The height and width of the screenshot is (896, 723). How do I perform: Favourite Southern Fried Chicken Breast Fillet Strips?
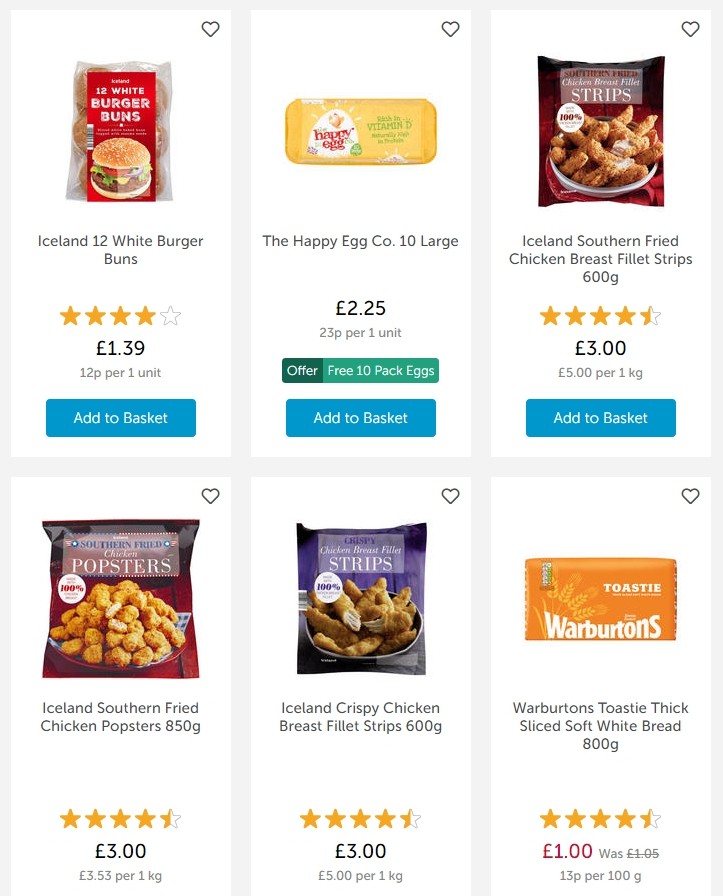(690, 30)
